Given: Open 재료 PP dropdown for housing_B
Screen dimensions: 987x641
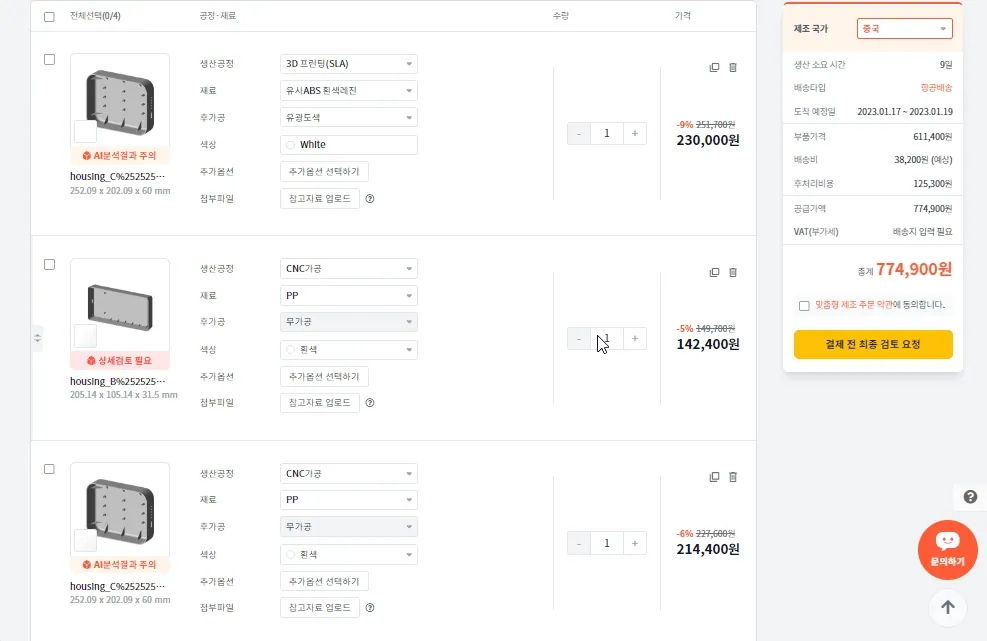Looking at the screenshot, I should tap(349, 295).
